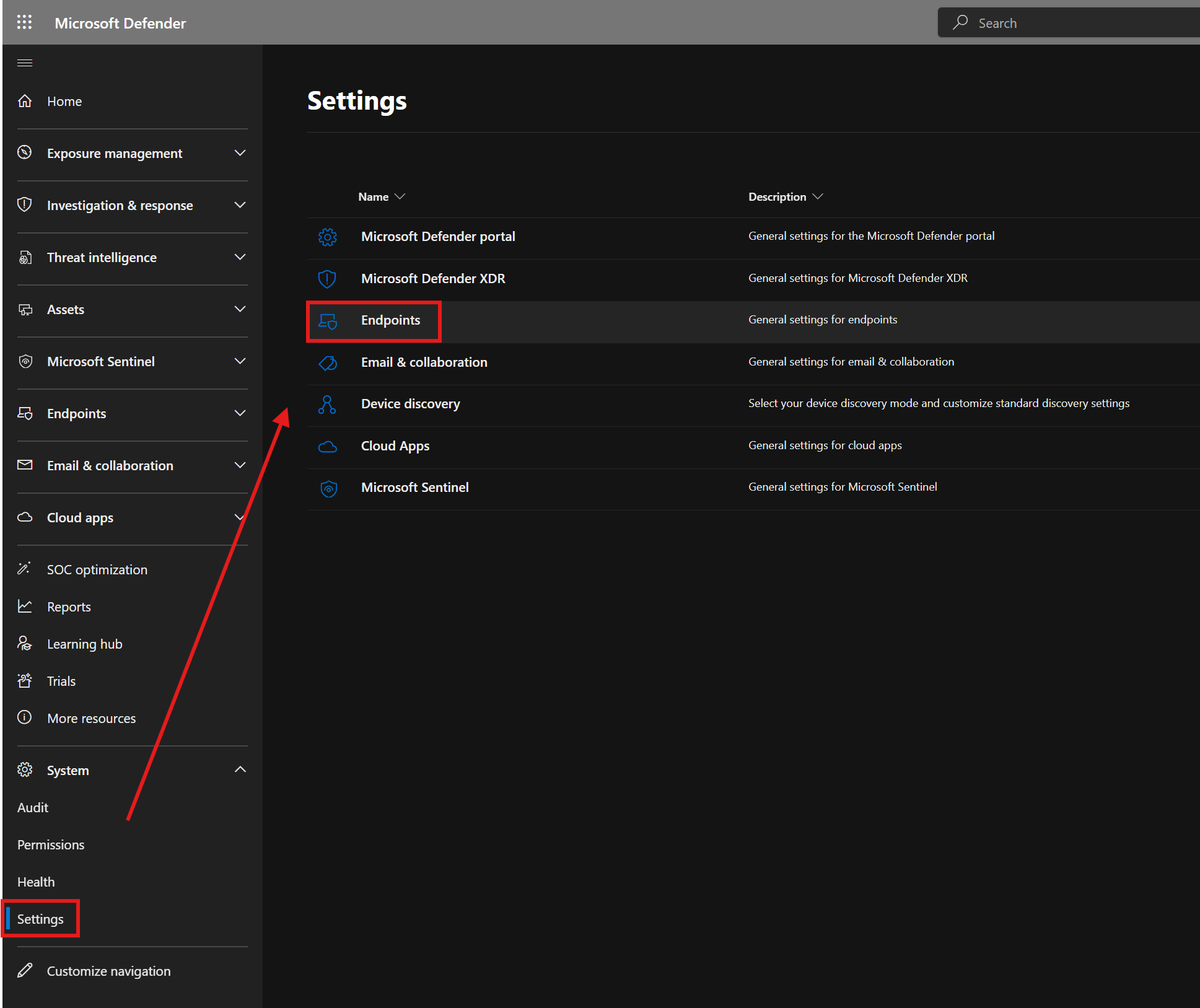Open Email & collaboration settings row
Screen dimensions: 1200x1008
tap(753, 364)
